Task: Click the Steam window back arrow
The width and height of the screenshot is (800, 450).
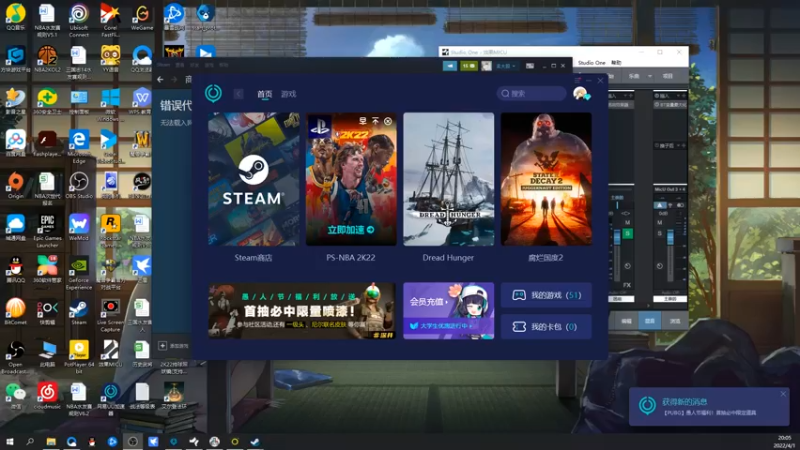Action: pyautogui.click(x=160, y=80)
